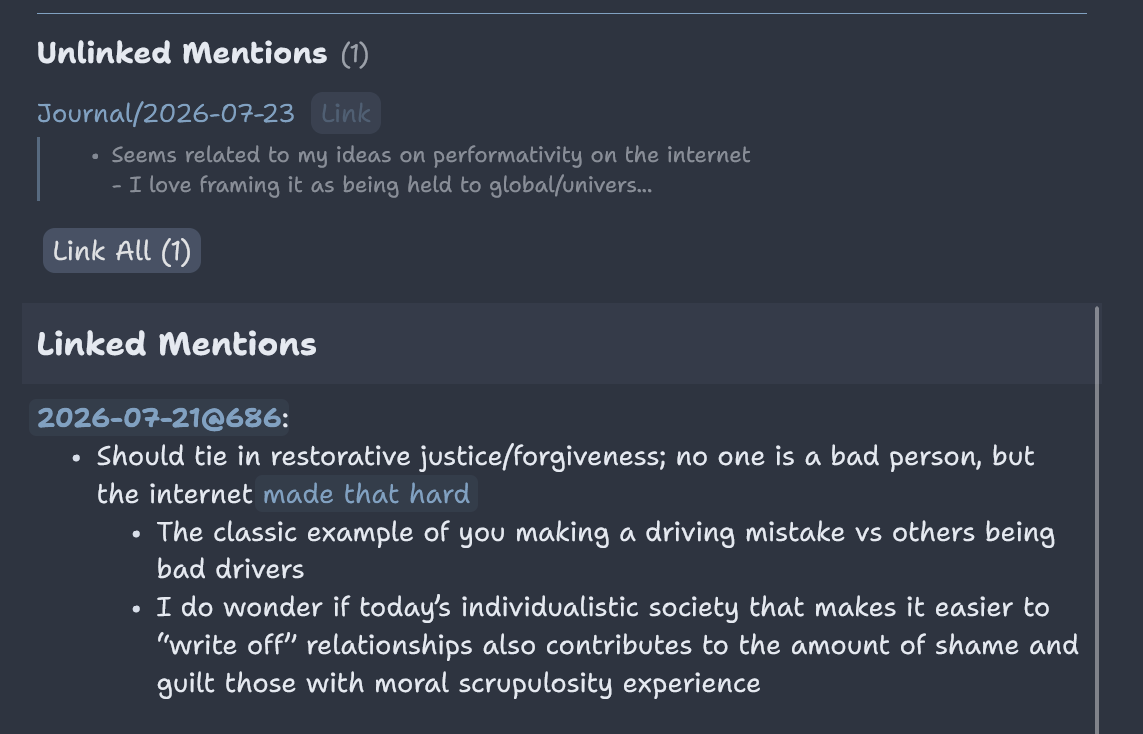
Task: Click the (1) count next to Unlinked Mentions
Action: 354,54
